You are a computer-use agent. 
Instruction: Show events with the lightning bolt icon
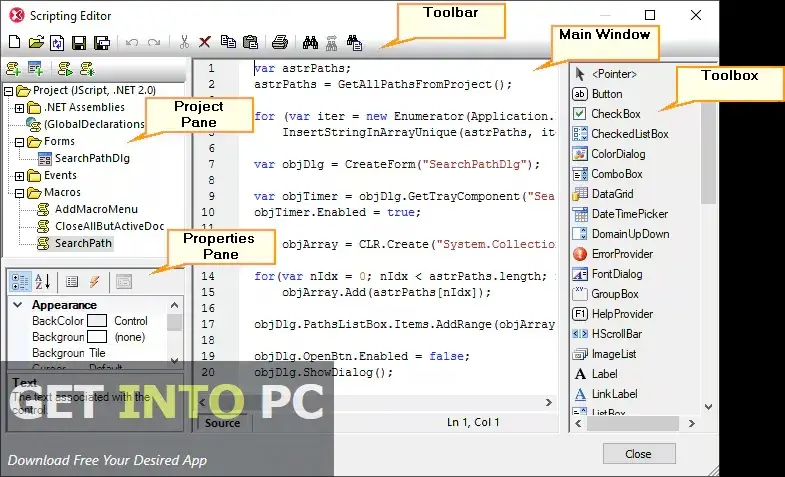click(x=94, y=282)
